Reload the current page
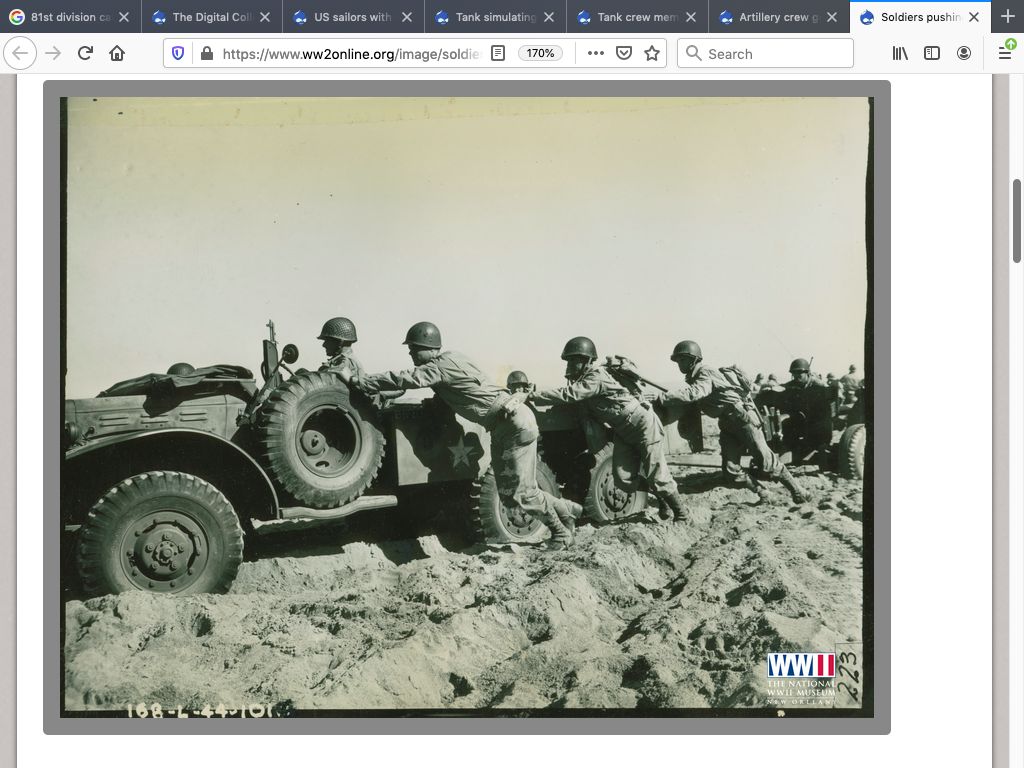 tap(85, 53)
